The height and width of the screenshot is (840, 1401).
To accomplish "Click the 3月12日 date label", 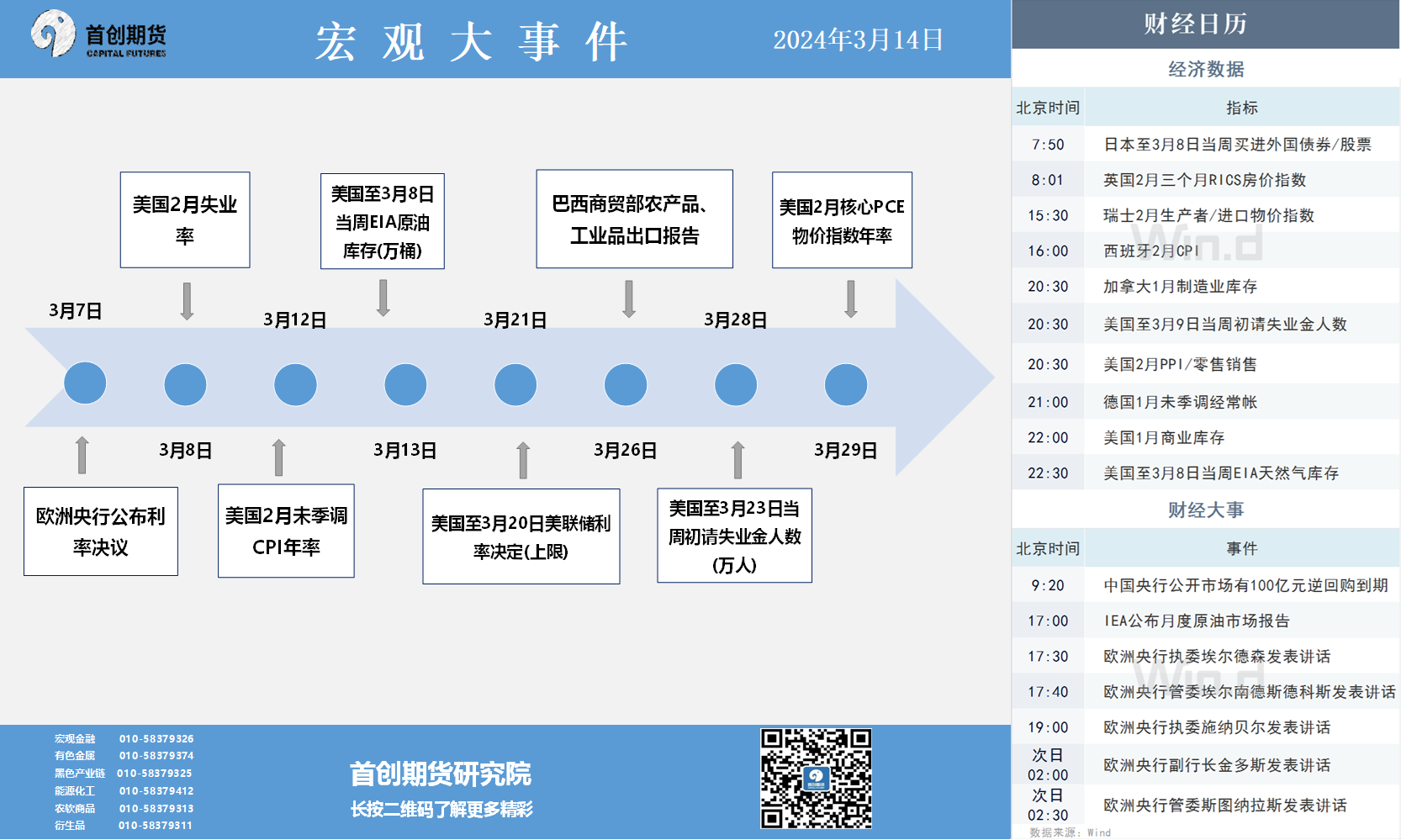I will [x=295, y=320].
